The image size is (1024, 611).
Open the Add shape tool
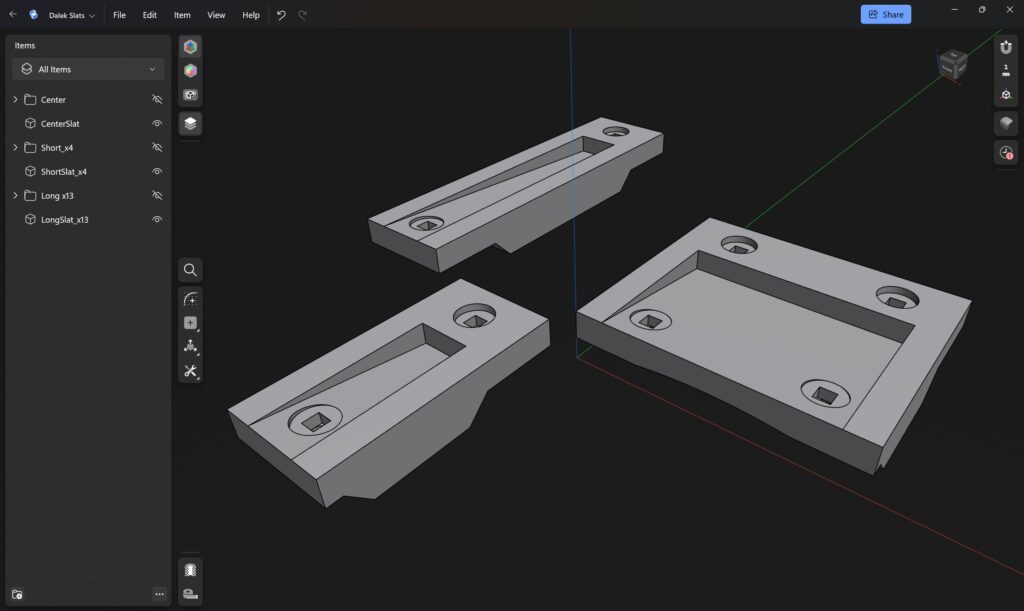pos(190,323)
